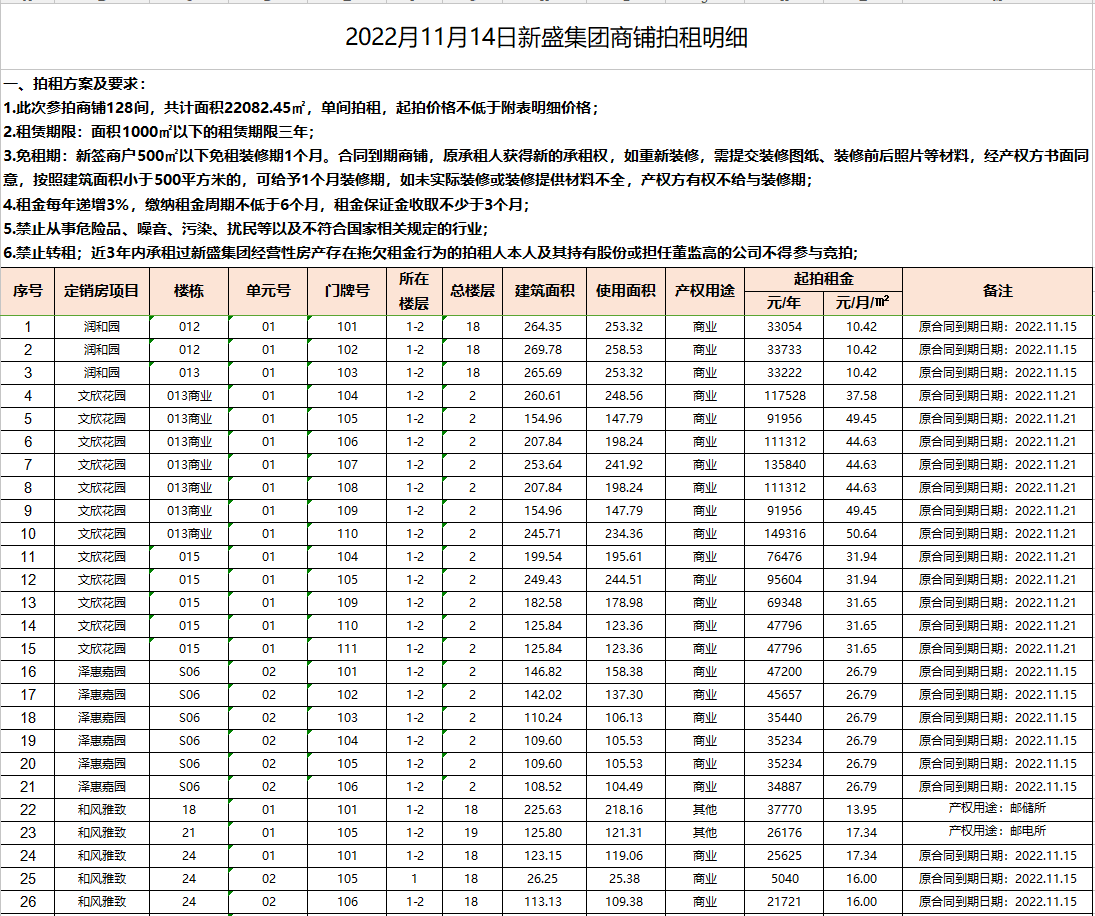
Task: Select the 定销房项目 header cell
Action: pyautogui.click(x=102, y=291)
